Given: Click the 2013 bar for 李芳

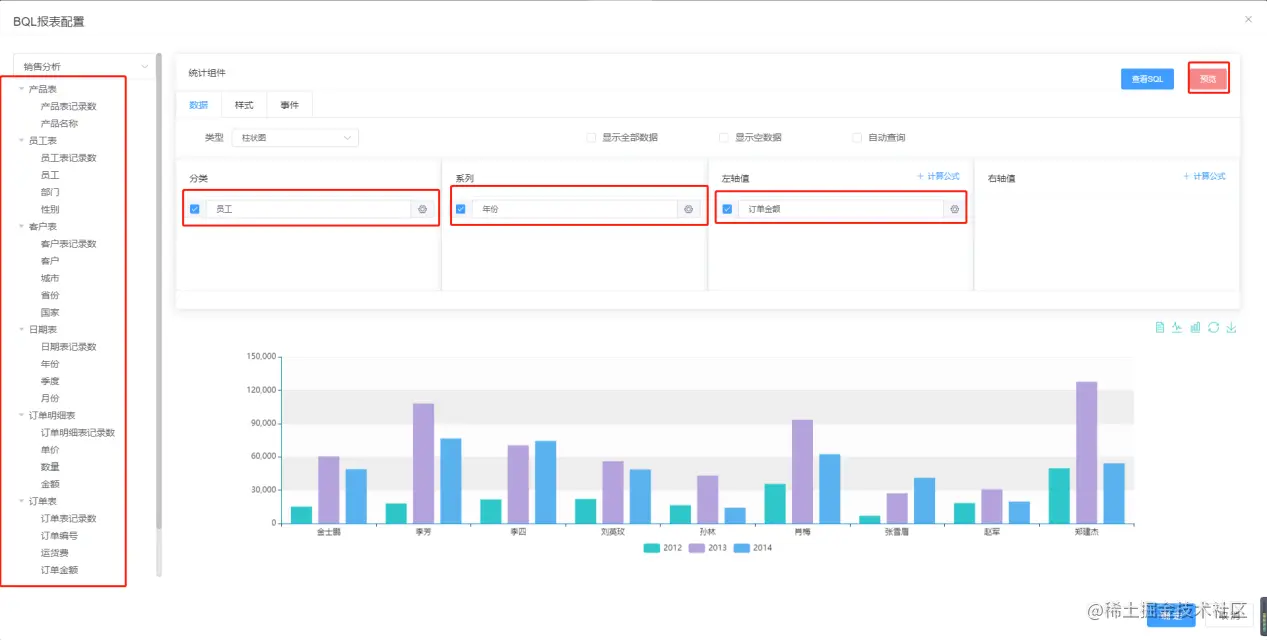Looking at the screenshot, I should [x=424, y=463].
